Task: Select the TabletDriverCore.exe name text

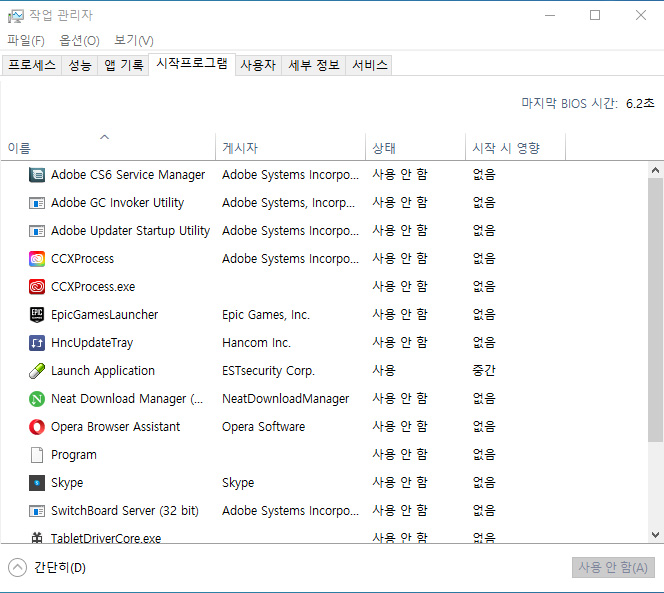Action: pos(106,538)
